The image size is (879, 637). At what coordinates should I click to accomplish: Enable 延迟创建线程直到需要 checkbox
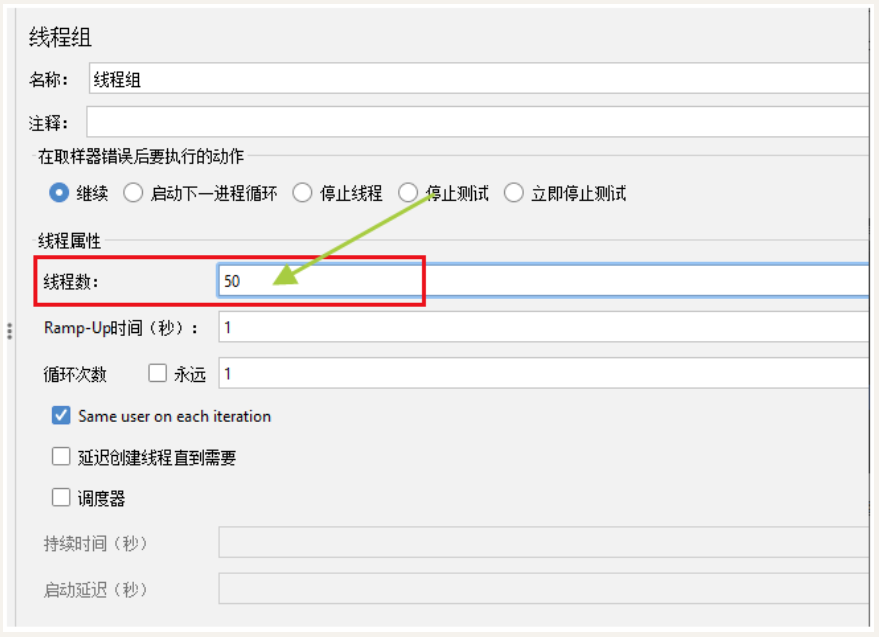pos(61,456)
